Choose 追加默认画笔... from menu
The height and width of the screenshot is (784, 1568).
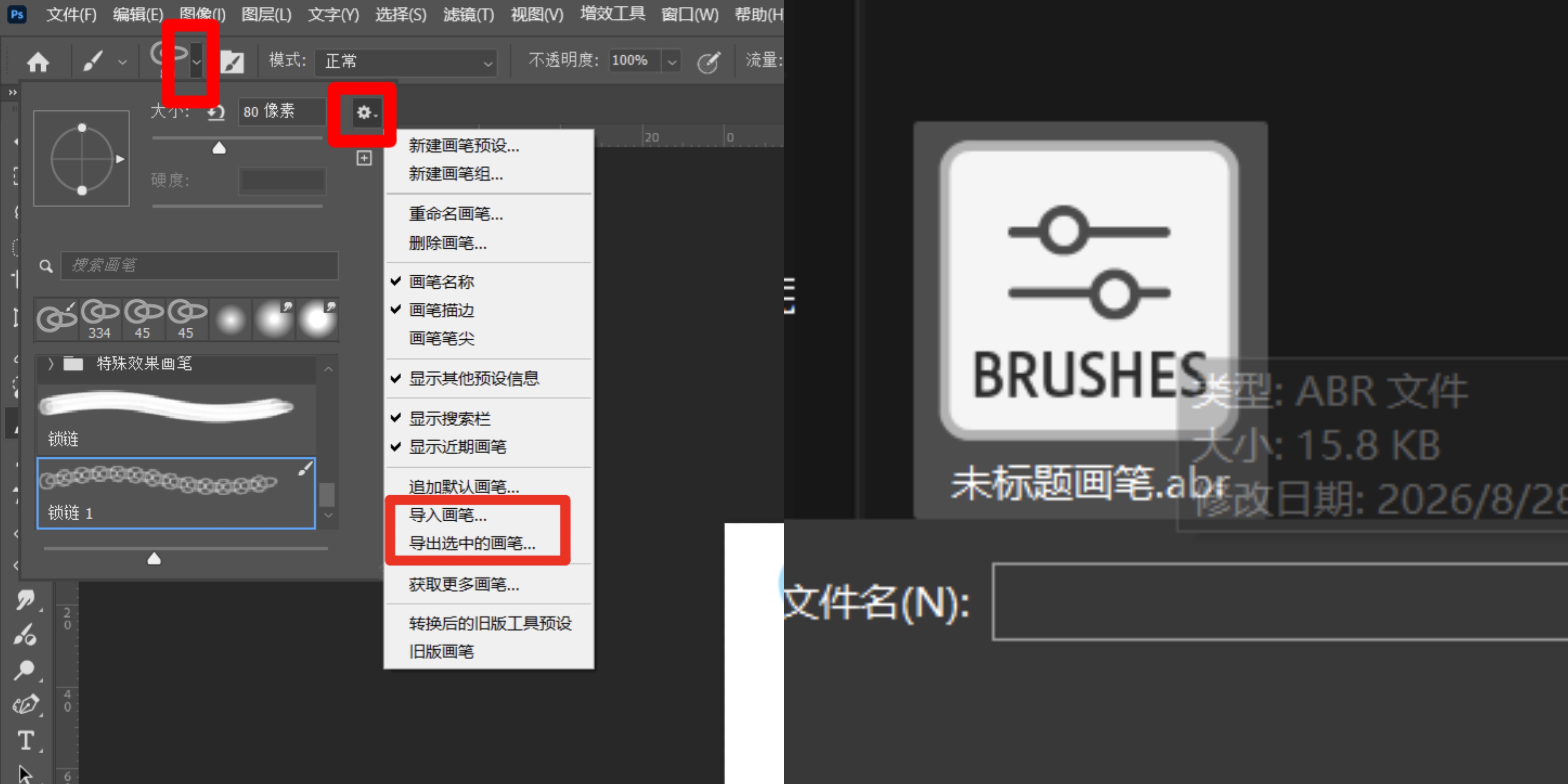(x=464, y=487)
